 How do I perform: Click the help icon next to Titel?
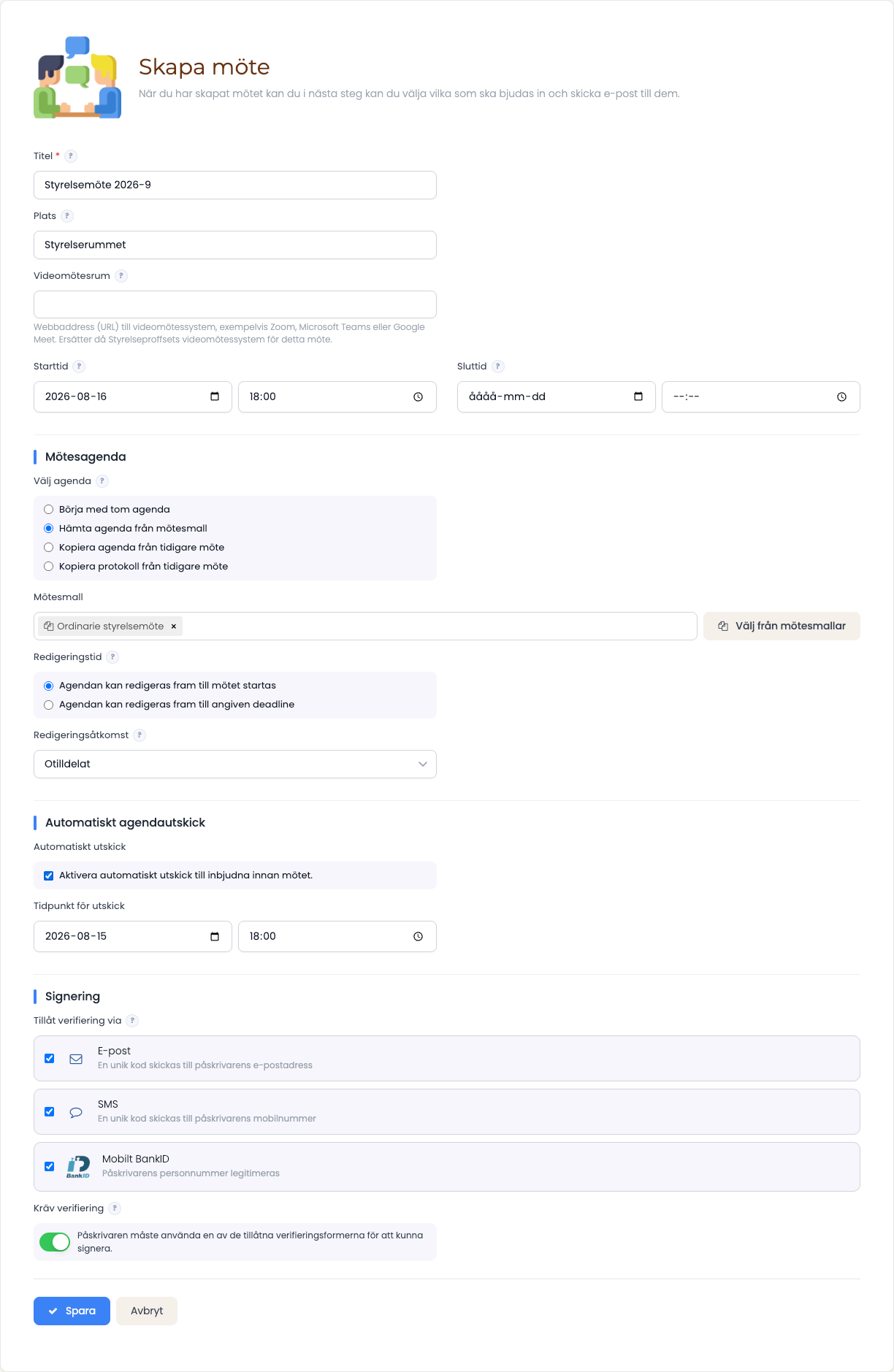tap(71, 156)
